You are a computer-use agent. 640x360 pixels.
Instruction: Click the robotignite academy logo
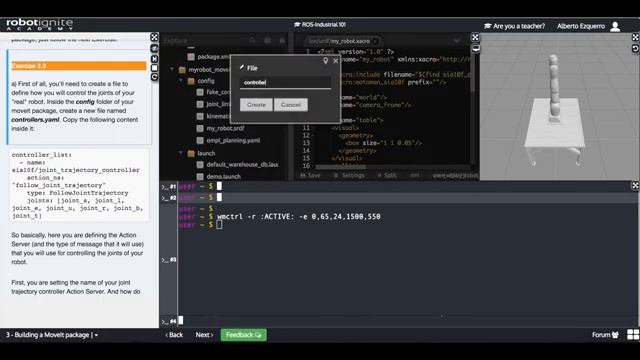pos(40,24)
